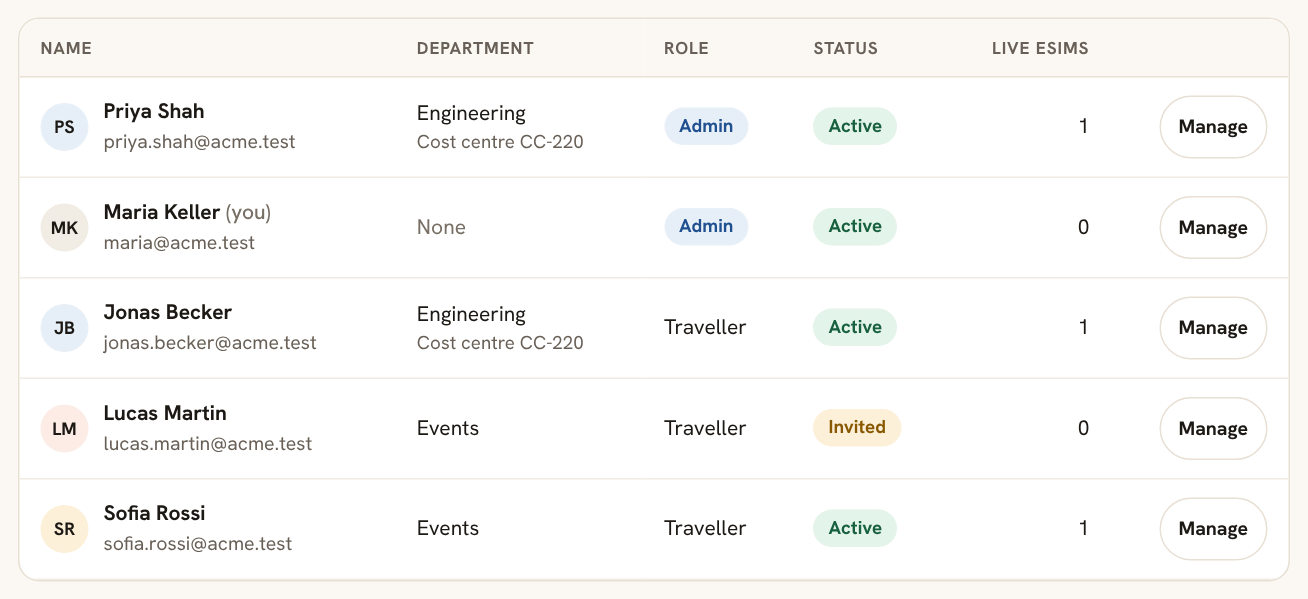Select the name Priya Shah
The height and width of the screenshot is (599, 1308).
(154, 111)
